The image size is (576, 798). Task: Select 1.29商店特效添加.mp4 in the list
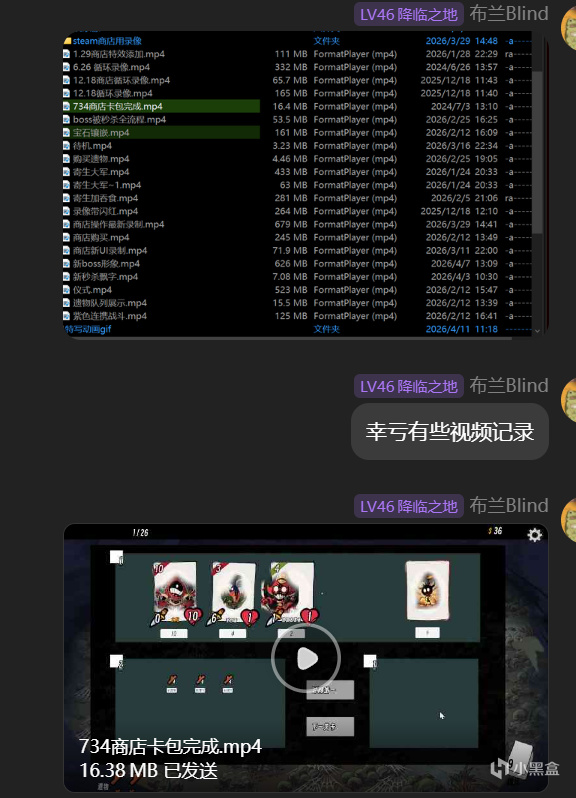[x=298, y=54]
